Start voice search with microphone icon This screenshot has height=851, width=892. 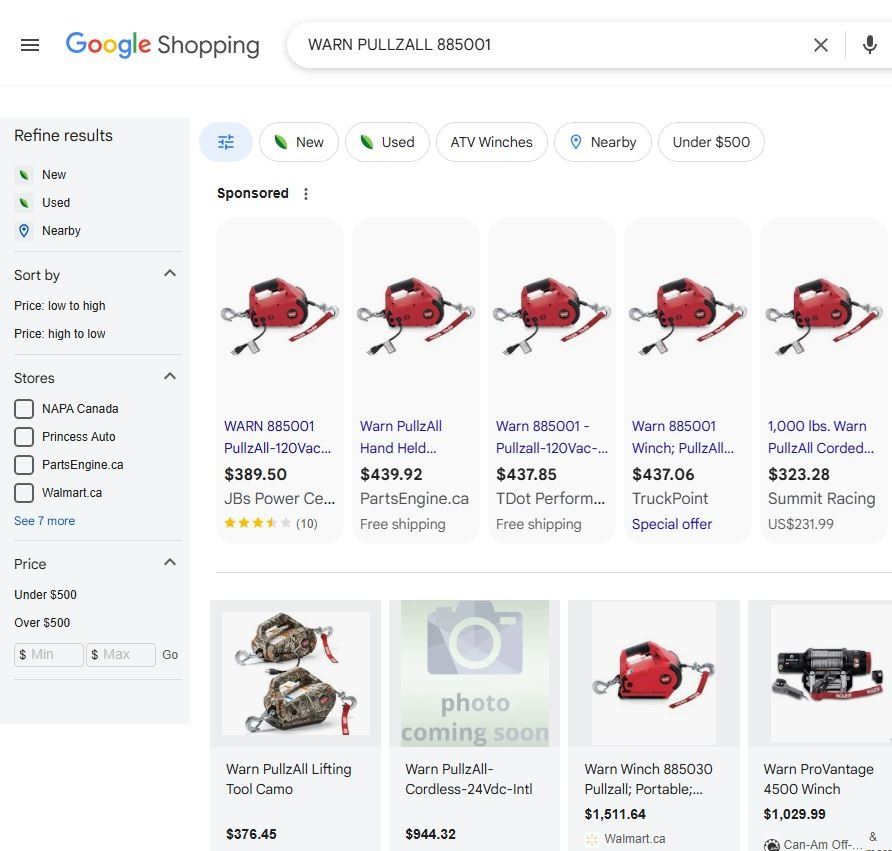point(869,45)
